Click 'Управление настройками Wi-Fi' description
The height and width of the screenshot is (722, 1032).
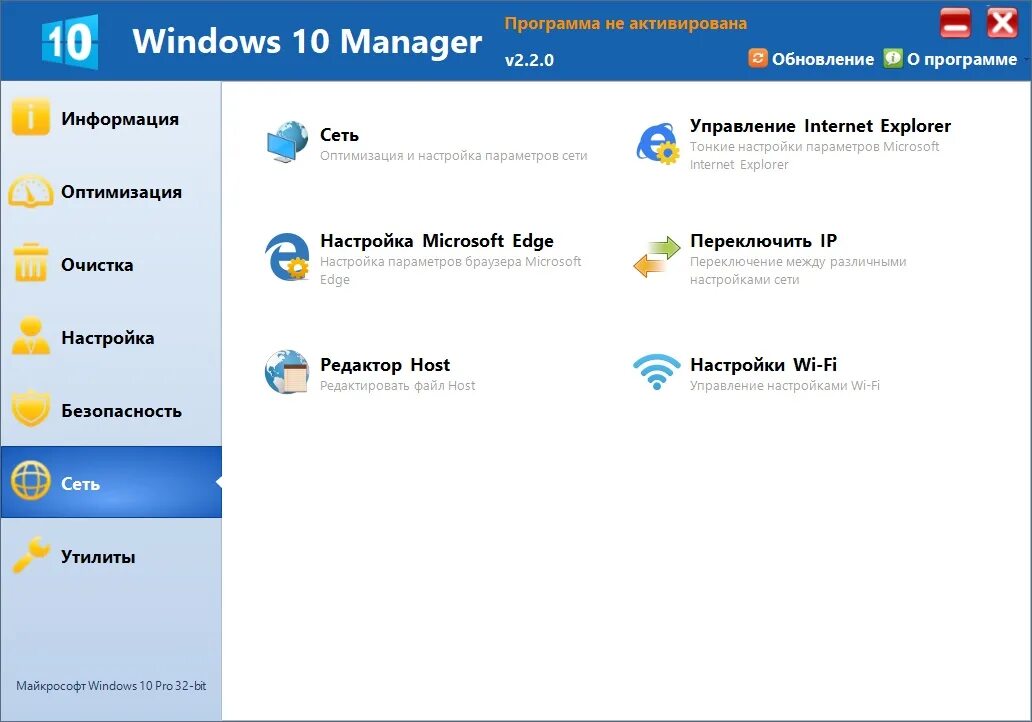tap(785, 386)
